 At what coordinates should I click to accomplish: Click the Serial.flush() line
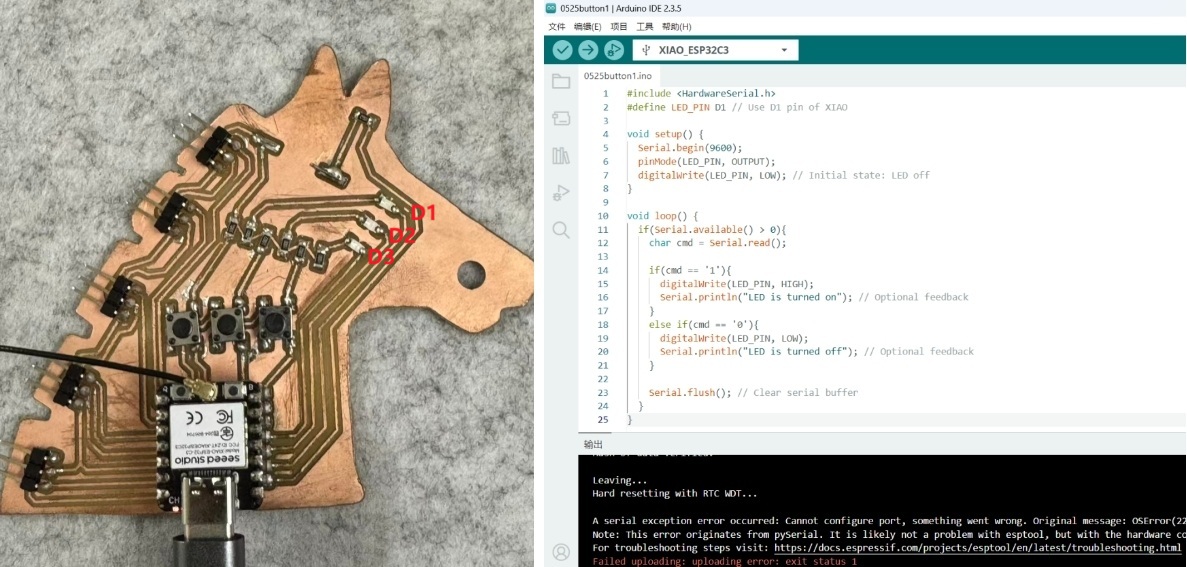point(753,392)
